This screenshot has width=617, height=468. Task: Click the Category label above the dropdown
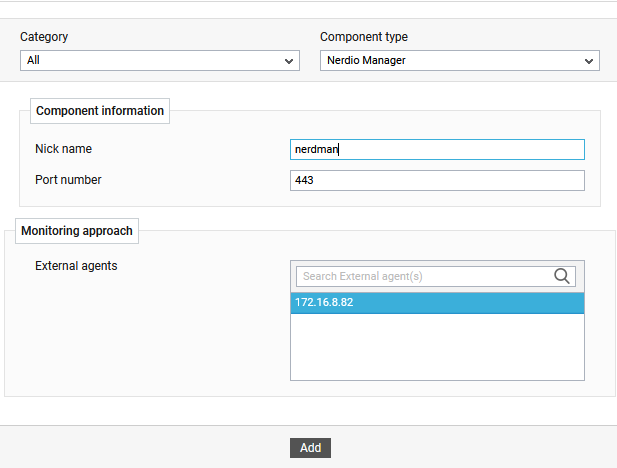[44, 37]
